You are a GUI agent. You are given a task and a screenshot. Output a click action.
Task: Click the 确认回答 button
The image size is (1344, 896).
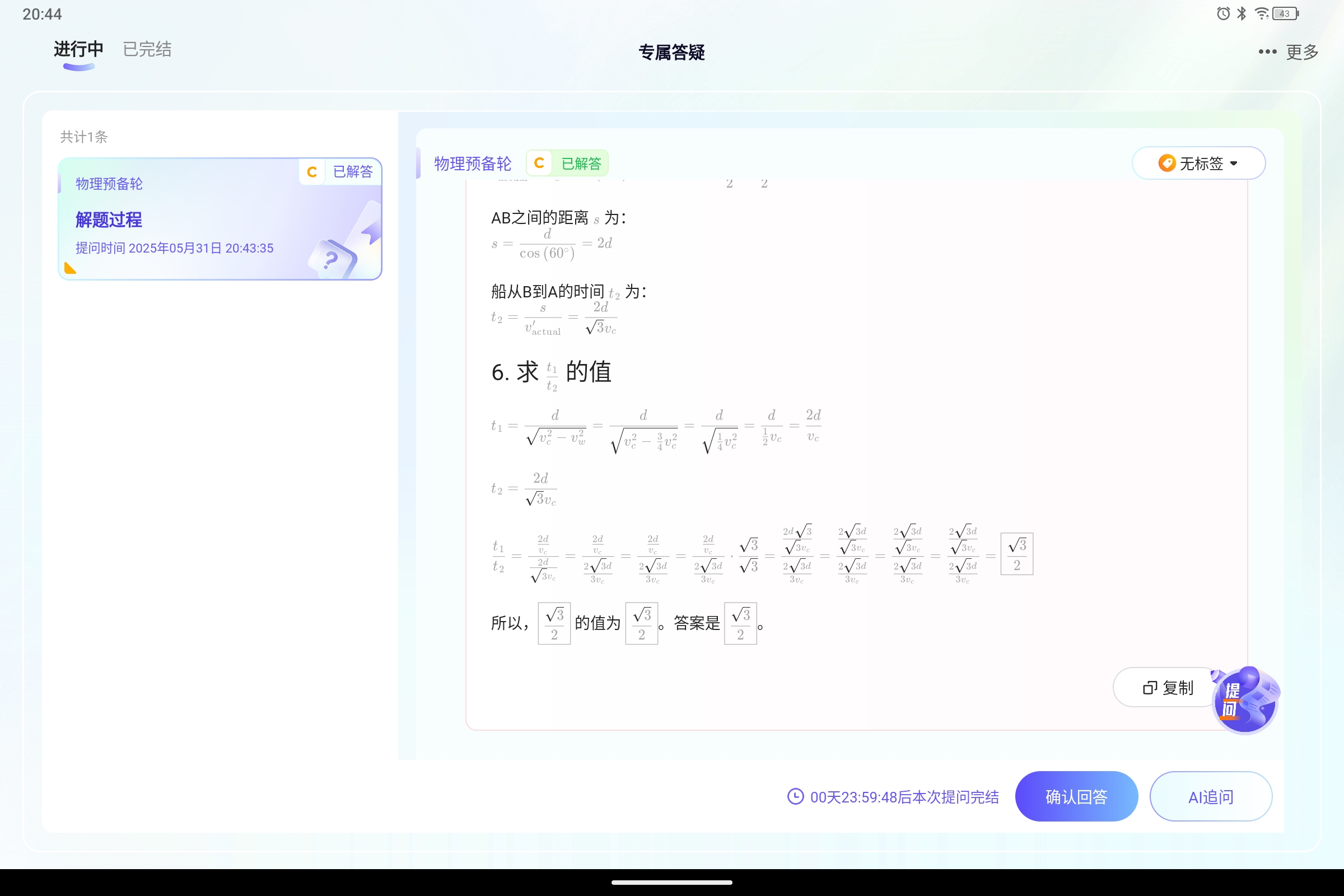1076,796
